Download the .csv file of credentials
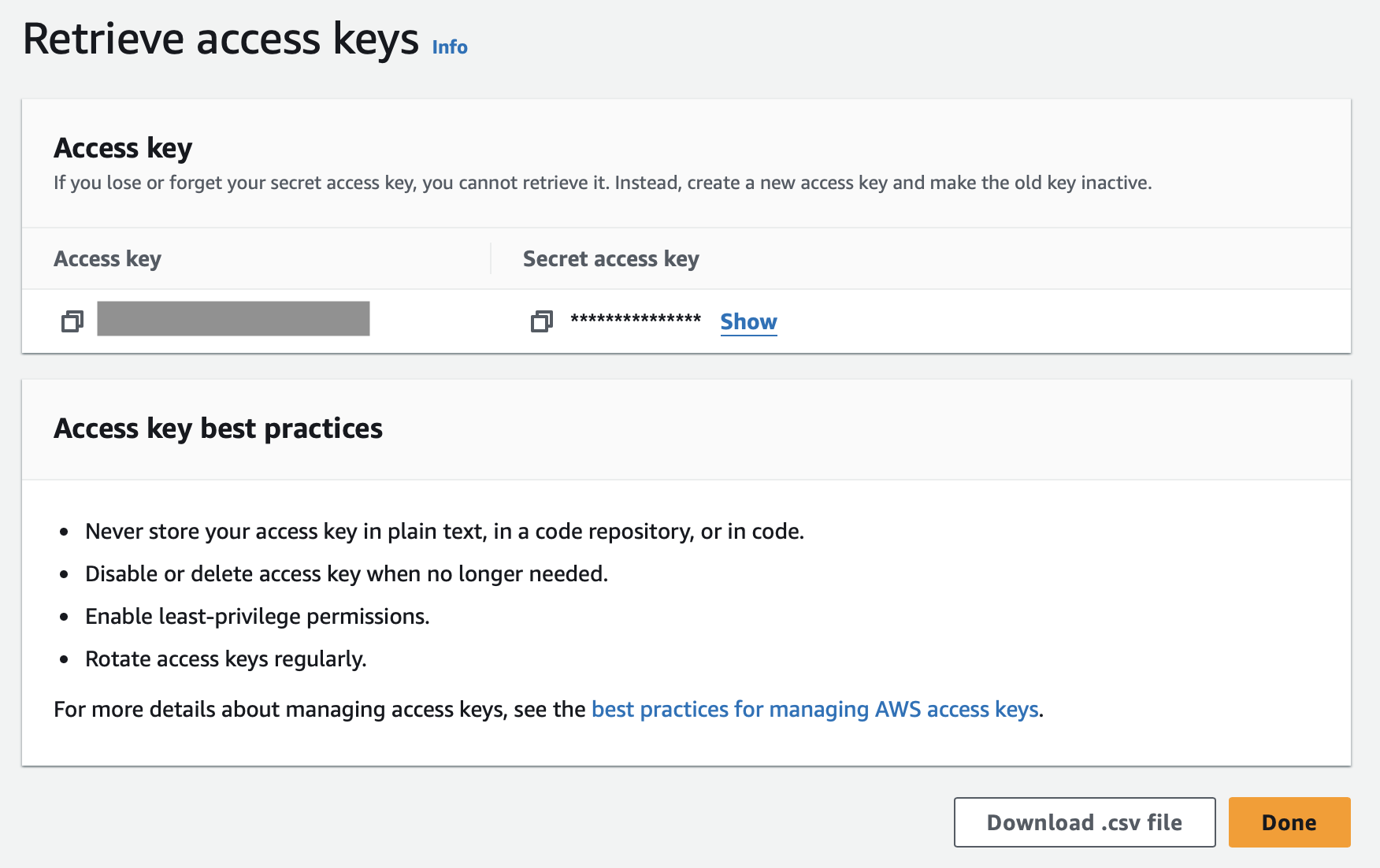Screen dimensions: 1380x868 (x=1085, y=822)
